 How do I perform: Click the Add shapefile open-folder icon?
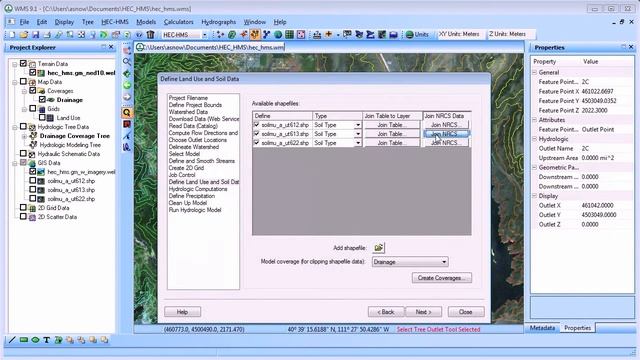(x=379, y=248)
